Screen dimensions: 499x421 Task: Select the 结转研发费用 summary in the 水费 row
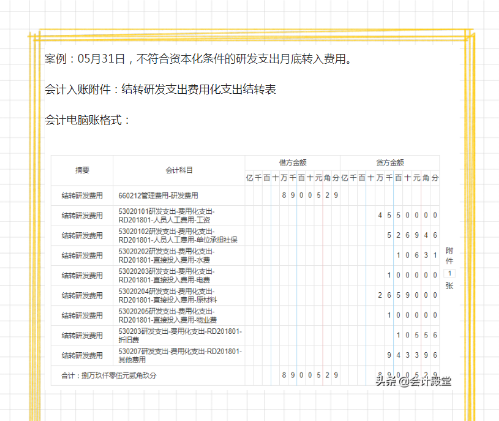tap(82, 256)
